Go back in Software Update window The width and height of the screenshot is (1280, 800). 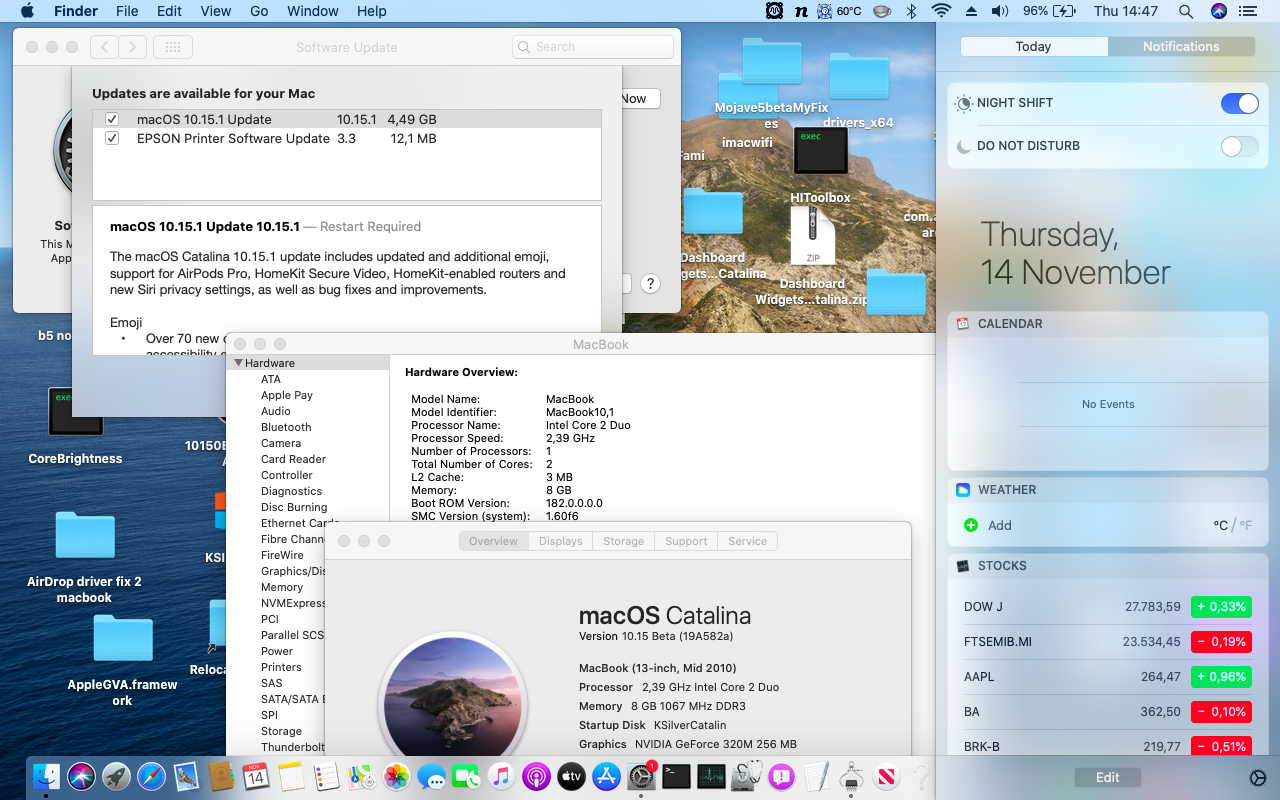104,47
